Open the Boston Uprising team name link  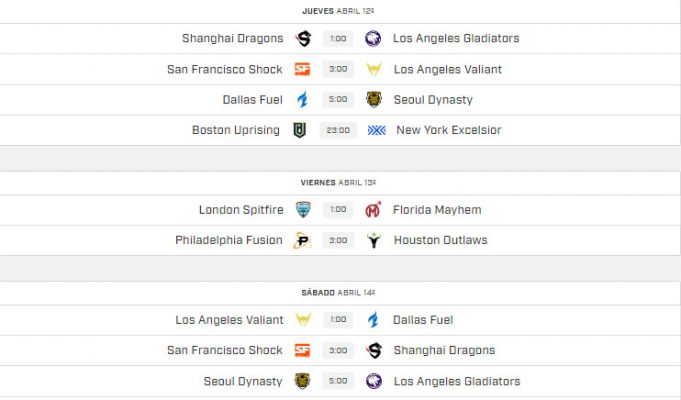click(x=236, y=130)
